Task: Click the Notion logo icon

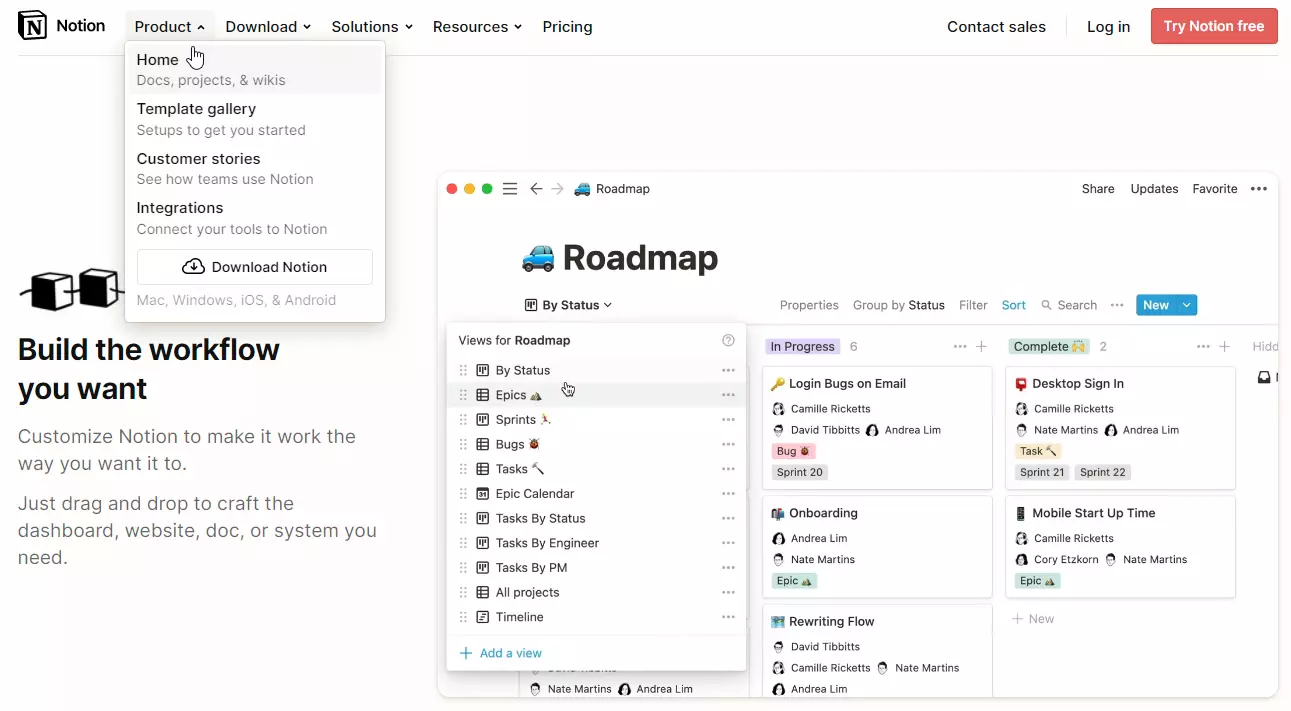Action: pos(33,26)
